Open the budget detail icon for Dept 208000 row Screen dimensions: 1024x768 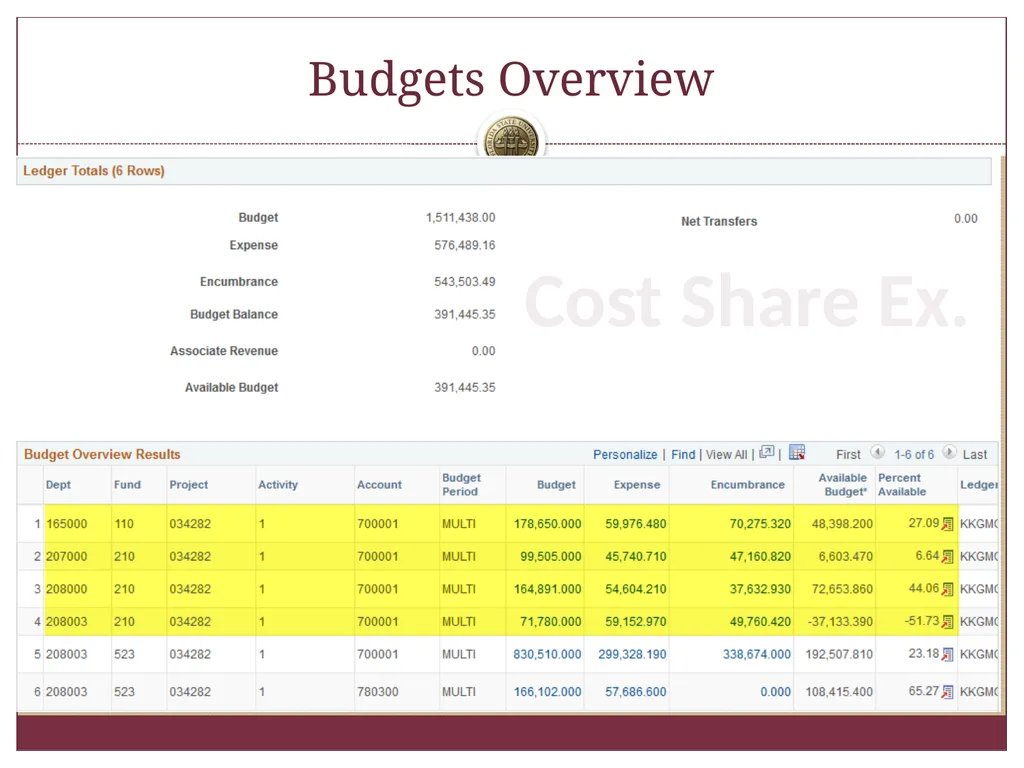pos(948,589)
